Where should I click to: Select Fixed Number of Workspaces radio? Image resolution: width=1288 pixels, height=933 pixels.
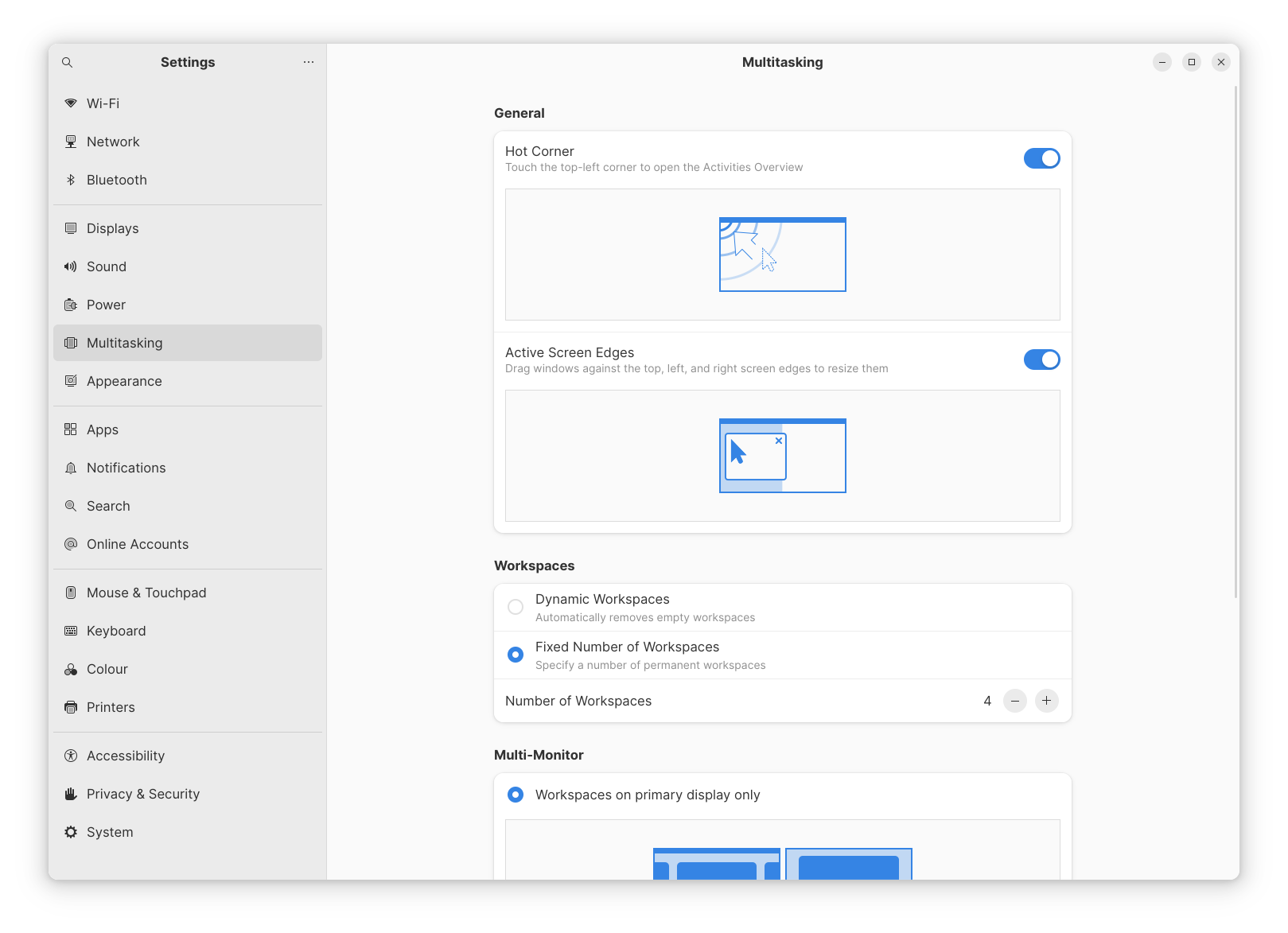(x=516, y=655)
